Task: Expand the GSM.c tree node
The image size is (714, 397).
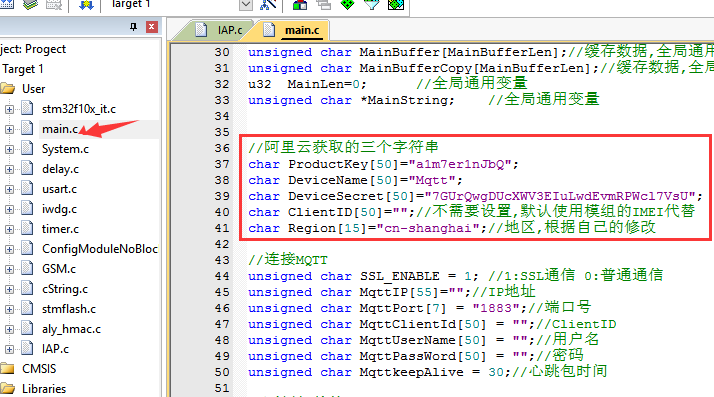Action: [9, 269]
